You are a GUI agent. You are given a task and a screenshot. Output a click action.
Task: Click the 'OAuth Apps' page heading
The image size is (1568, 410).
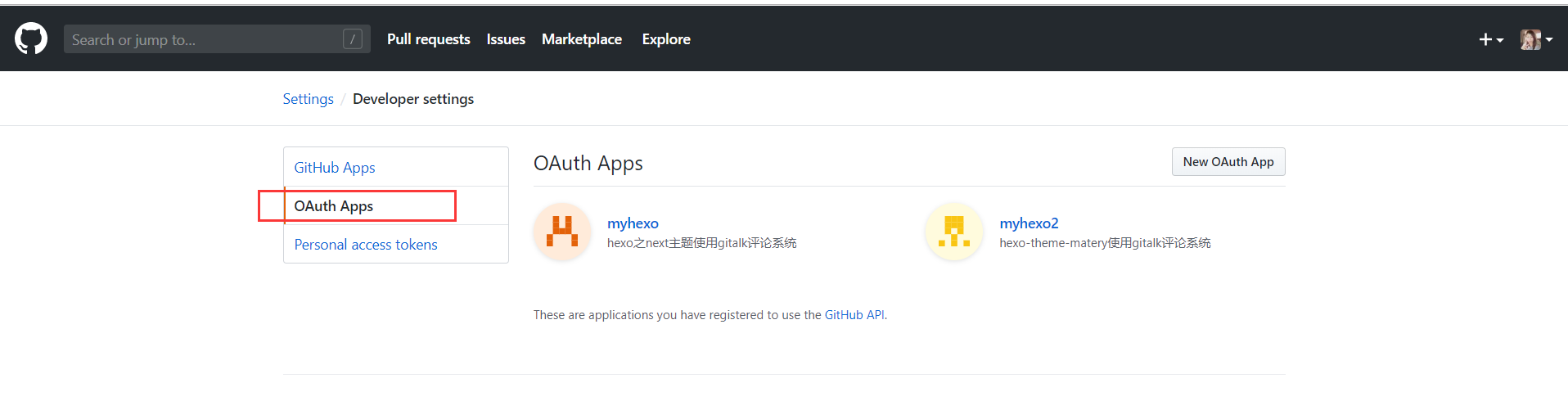click(x=588, y=164)
